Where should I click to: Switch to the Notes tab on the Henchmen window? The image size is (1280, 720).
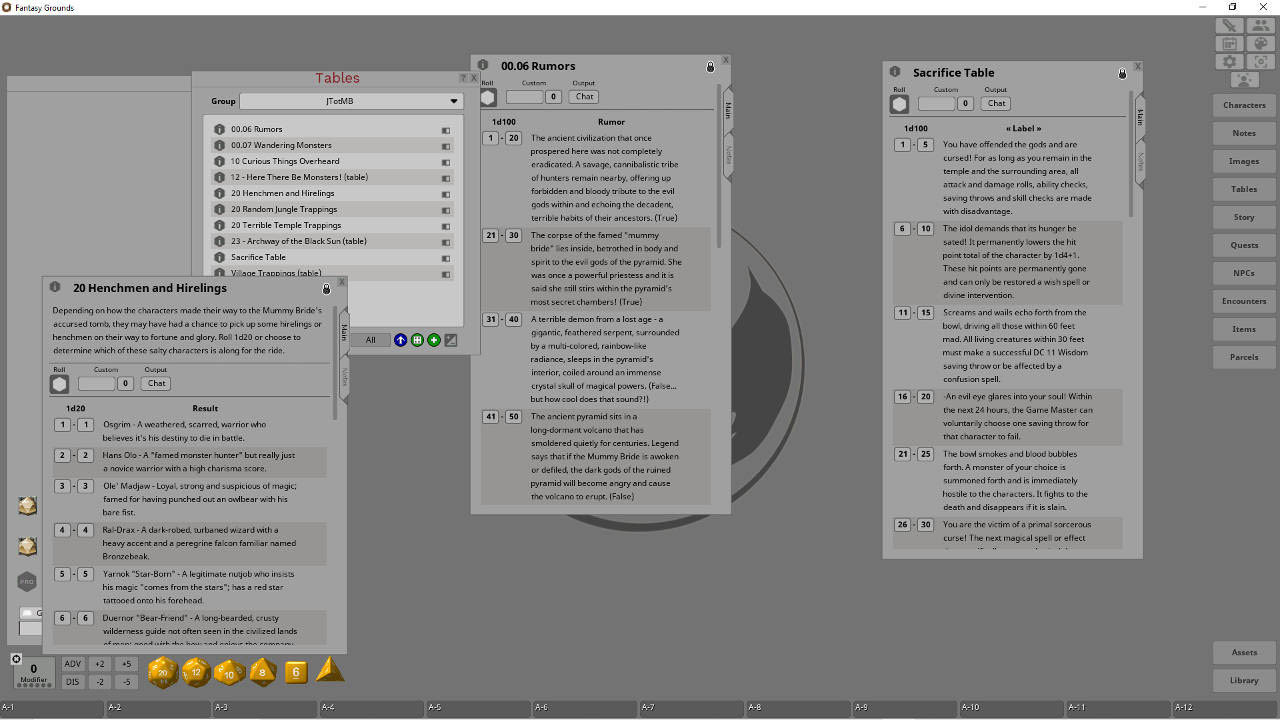click(343, 376)
